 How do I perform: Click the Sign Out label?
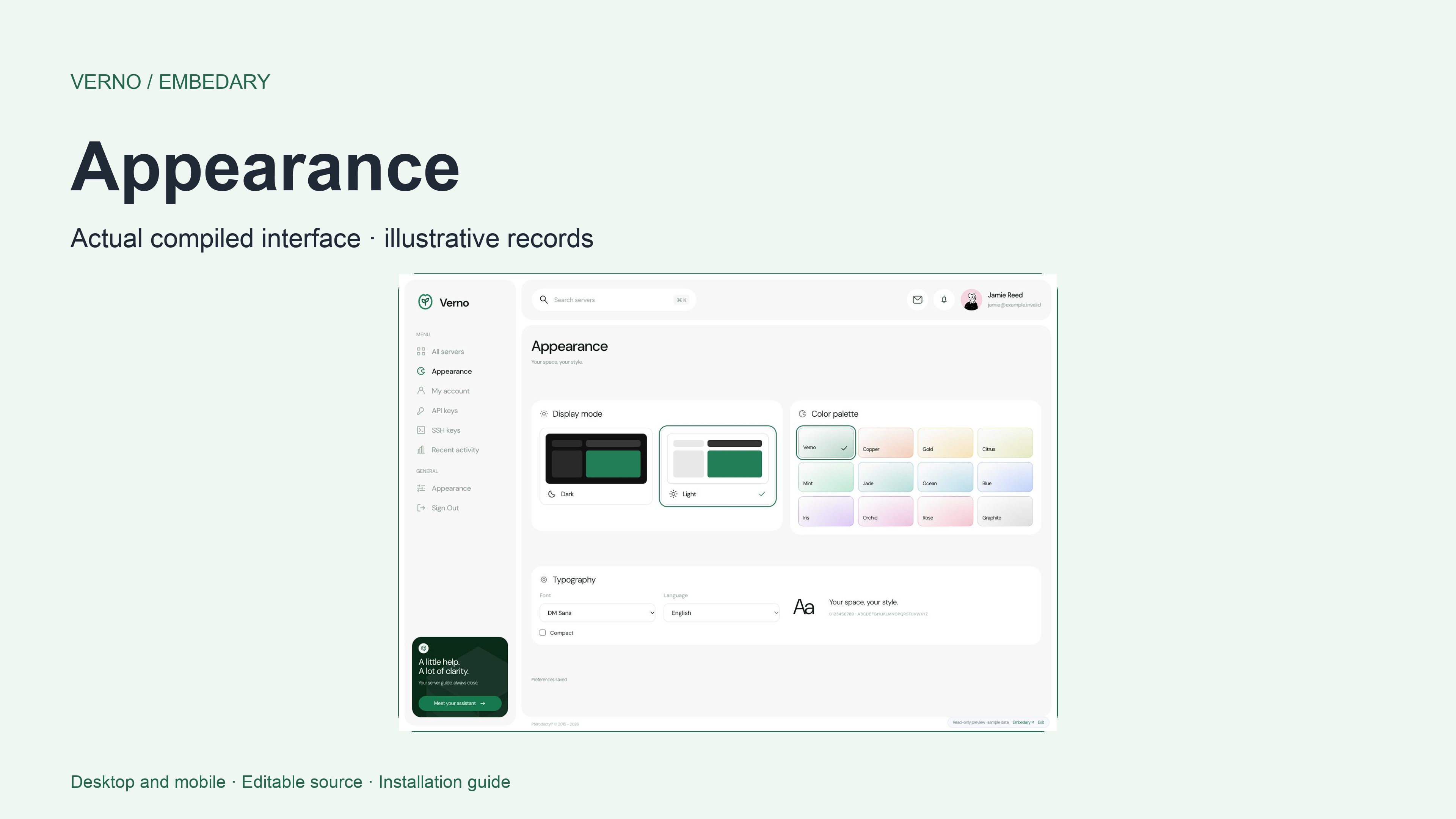click(445, 508)
